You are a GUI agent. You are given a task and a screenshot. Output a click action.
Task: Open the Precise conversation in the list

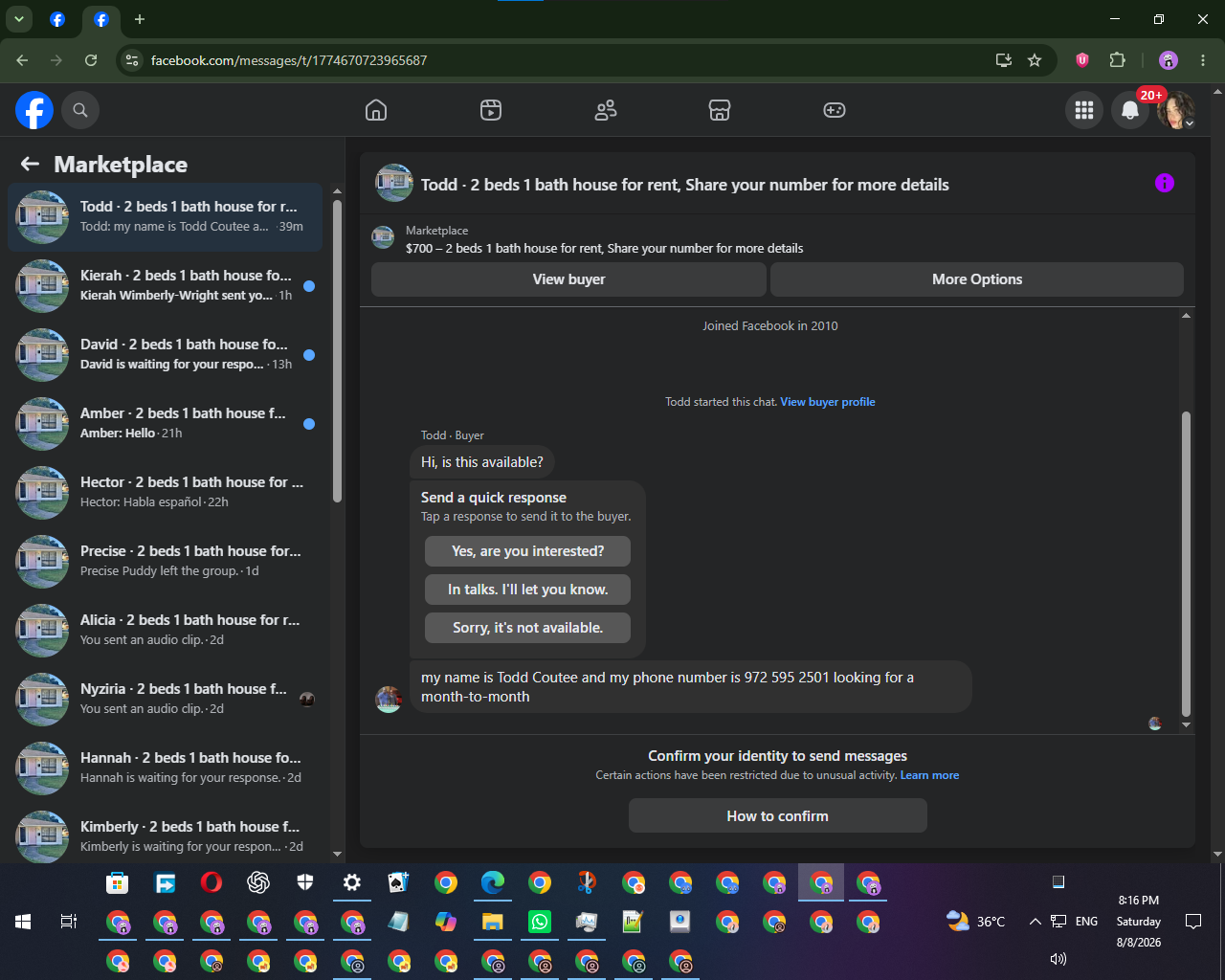click(x=165, y=562)
